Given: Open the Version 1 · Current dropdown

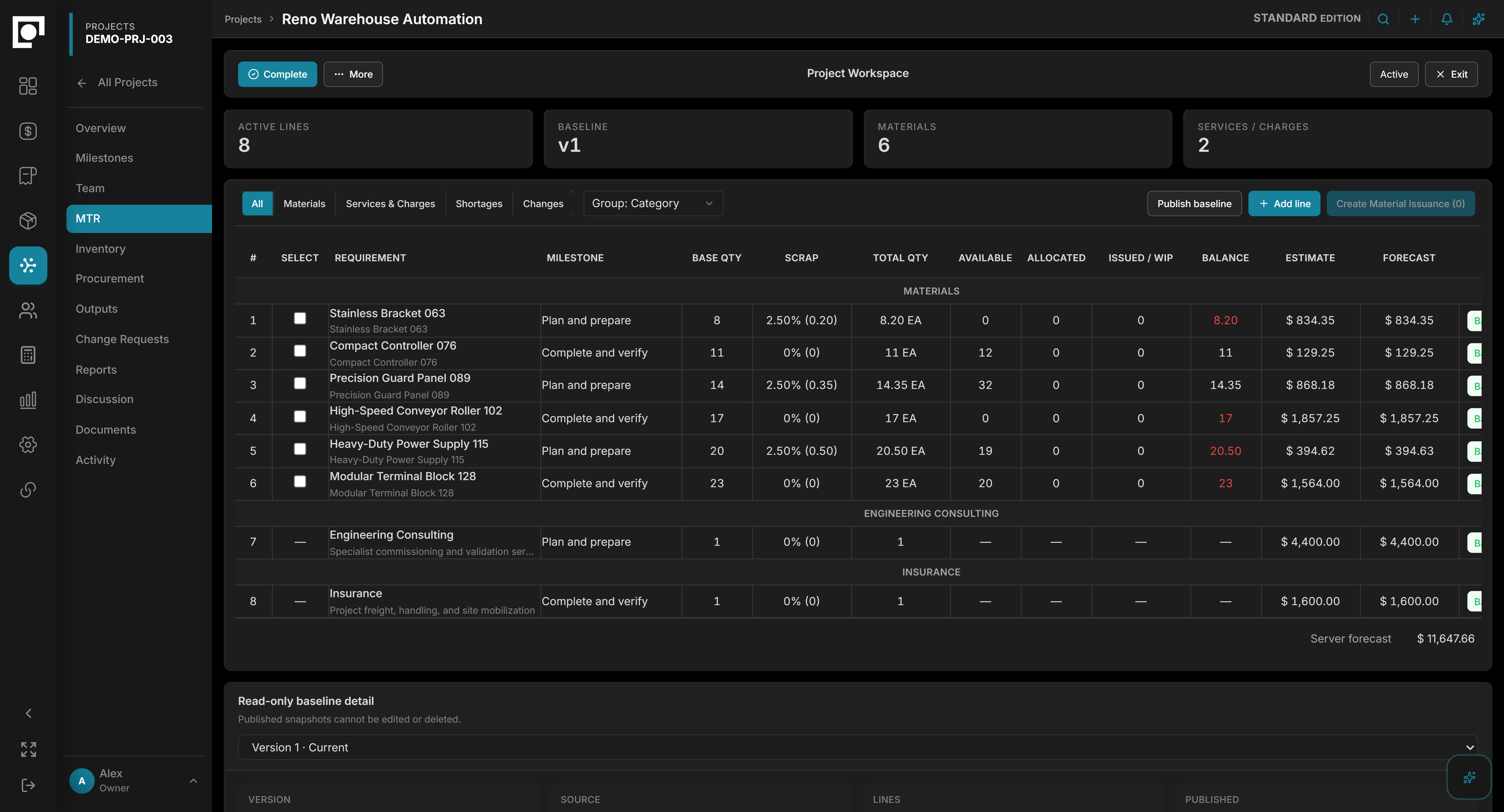Looking at the screenshot, I should pos(858,747).
